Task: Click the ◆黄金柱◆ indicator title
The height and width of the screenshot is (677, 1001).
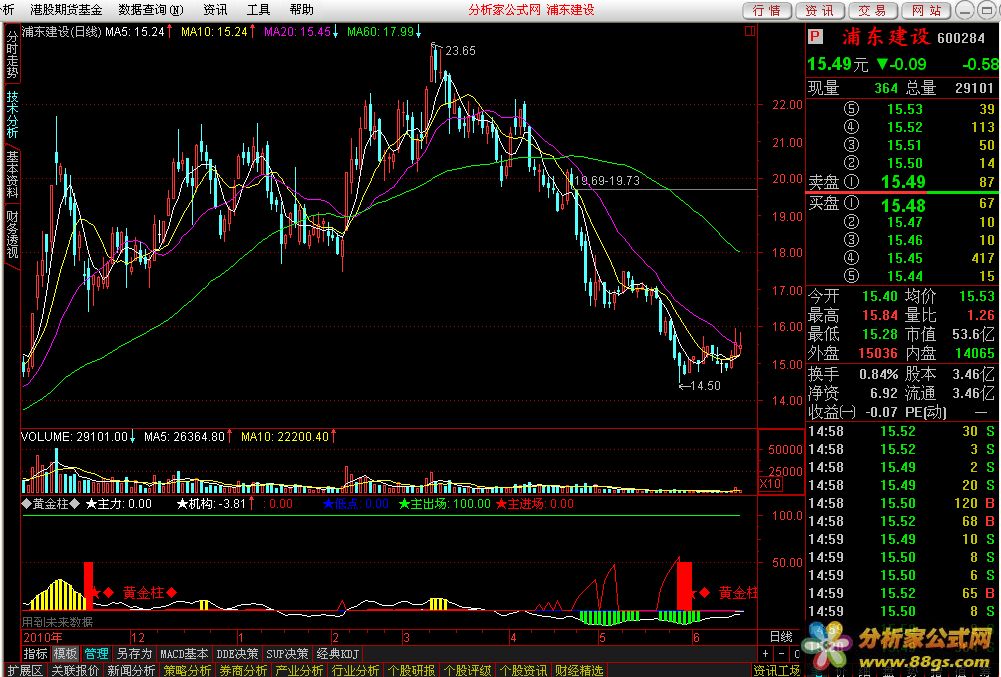Action: [x=50, y=504]
